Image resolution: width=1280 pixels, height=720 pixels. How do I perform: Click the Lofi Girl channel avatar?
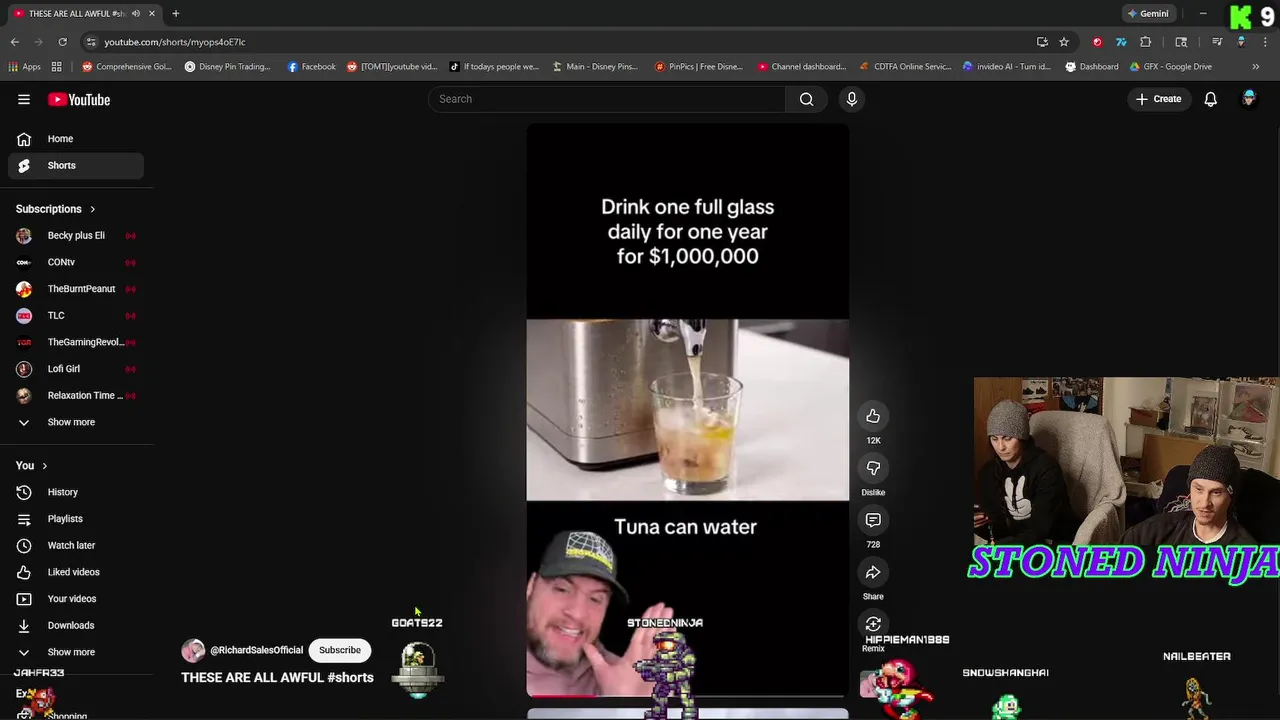tap(24, 369)
